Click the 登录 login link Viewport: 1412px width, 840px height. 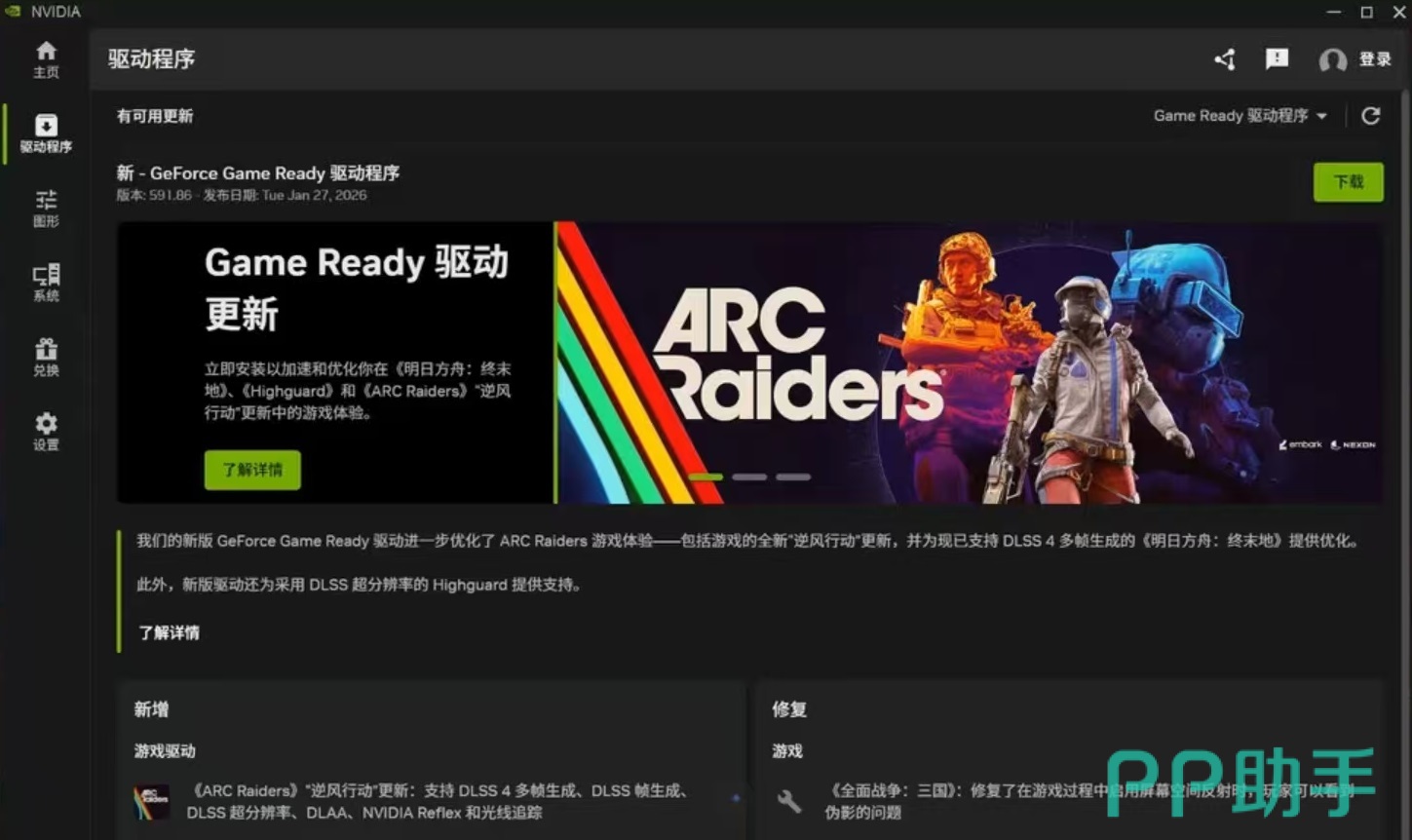pyautogui.click(x=1375, y=59)
